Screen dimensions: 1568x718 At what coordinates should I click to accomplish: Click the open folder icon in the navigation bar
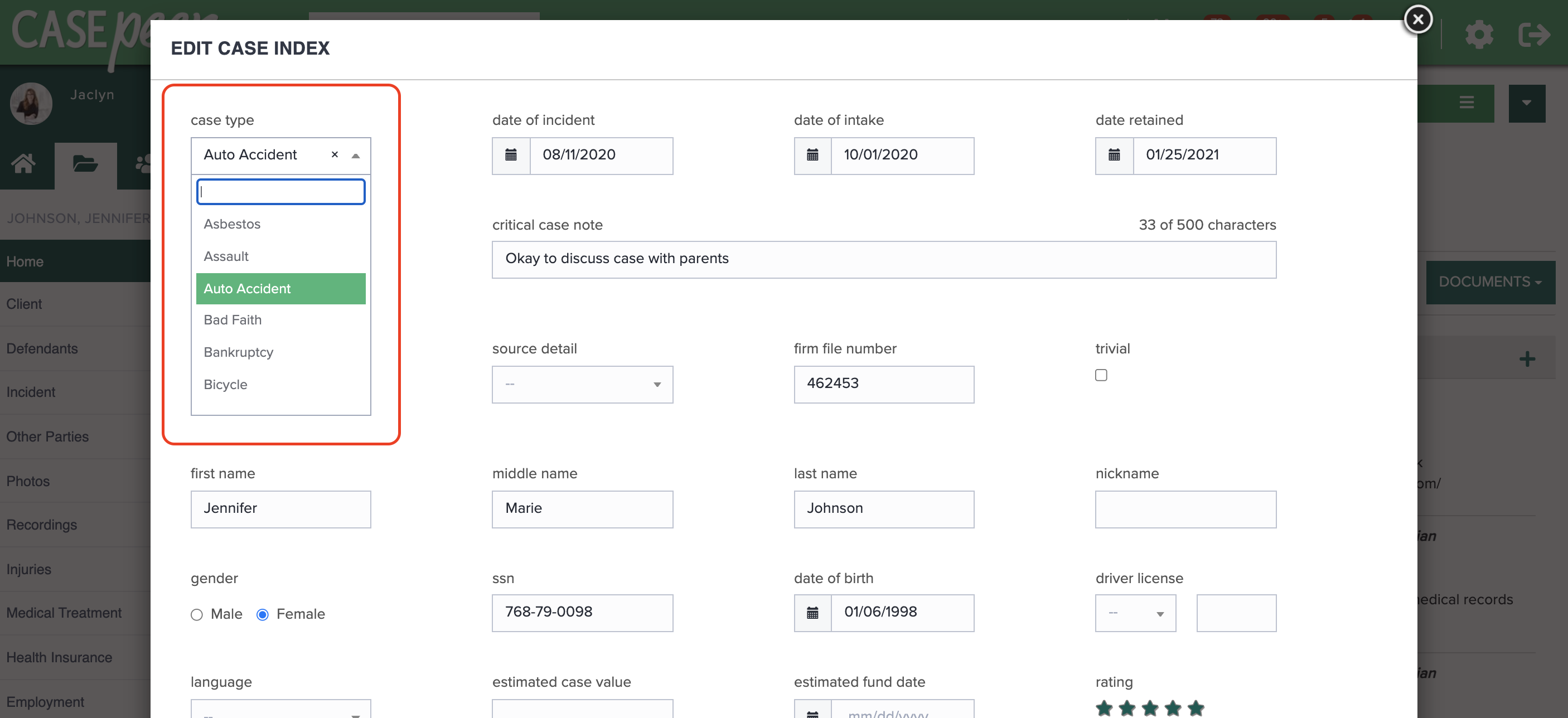[x=86, y=164]
